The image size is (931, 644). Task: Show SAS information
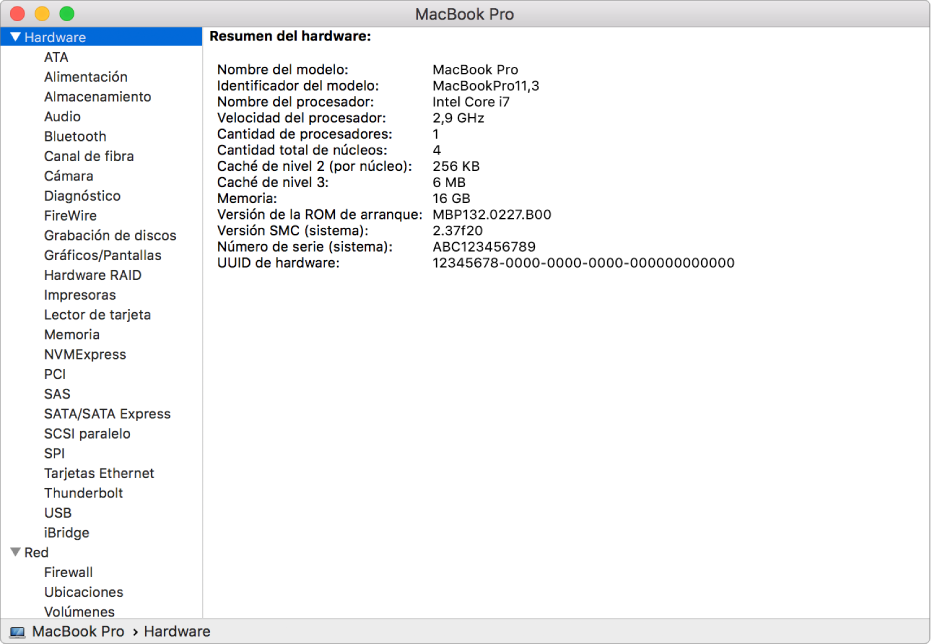tap(57, 394)
